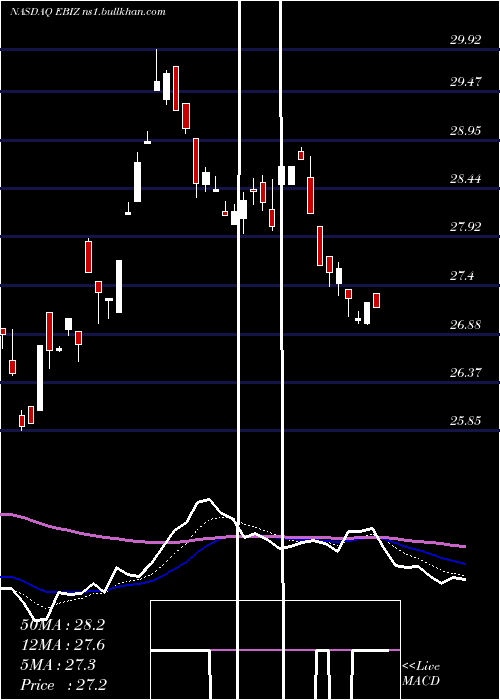500x700 pixels.
Task: Click the 26.88 price level label
Action: (x=465, y=325)
